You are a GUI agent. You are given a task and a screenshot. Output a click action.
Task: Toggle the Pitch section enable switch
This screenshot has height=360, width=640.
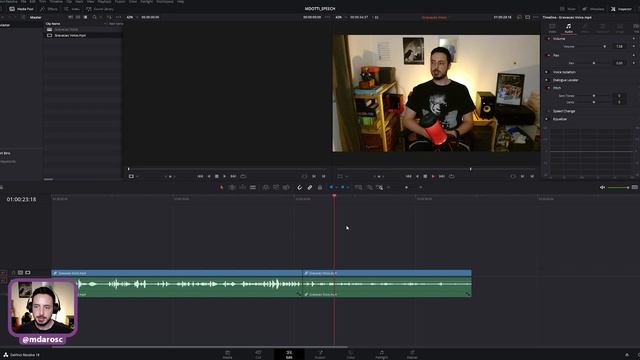point(548,88)
